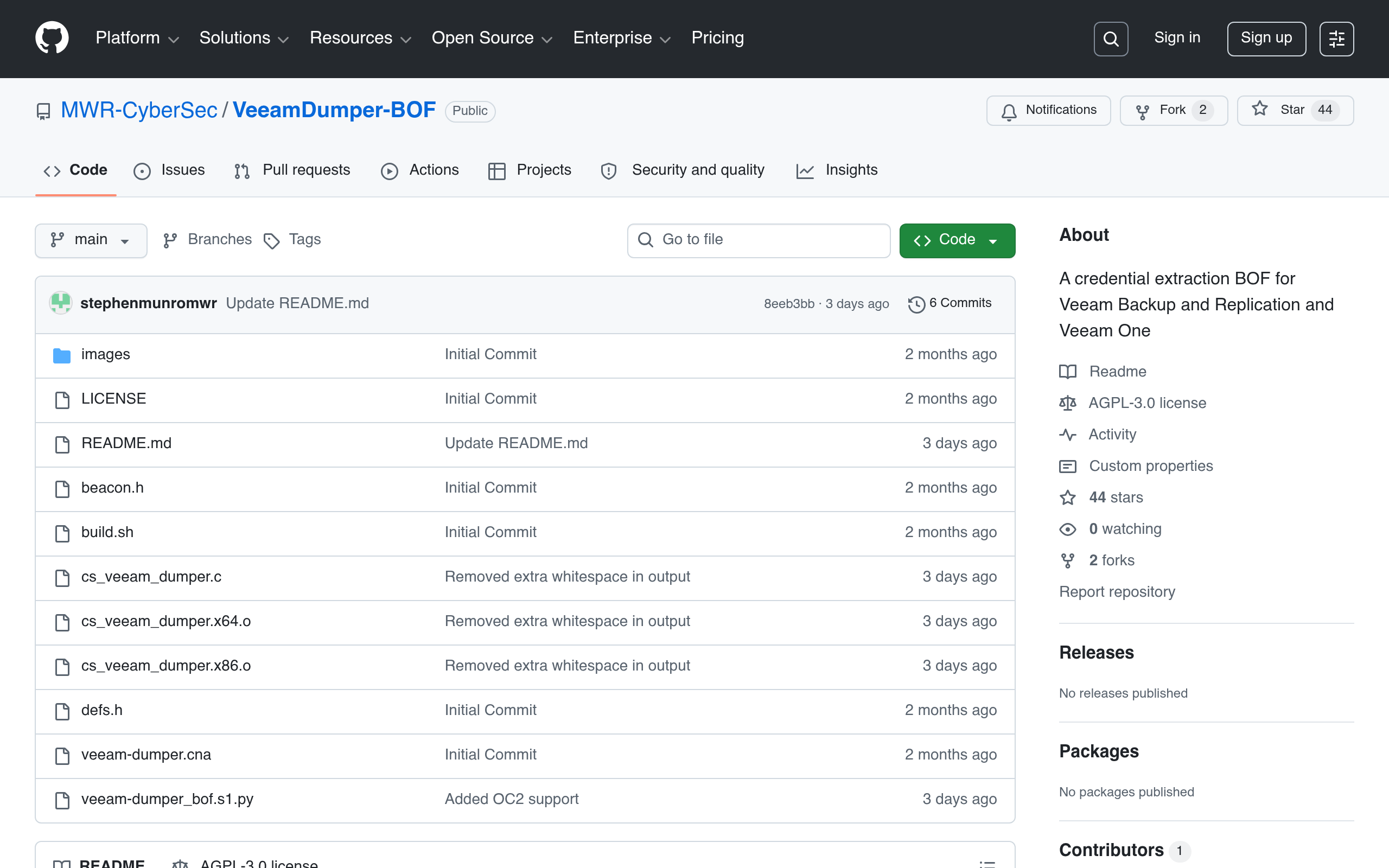Switch to the Pull requests tab
Image resolution: width=1389 pixels, height=868 pixels.
pos(293,170)
